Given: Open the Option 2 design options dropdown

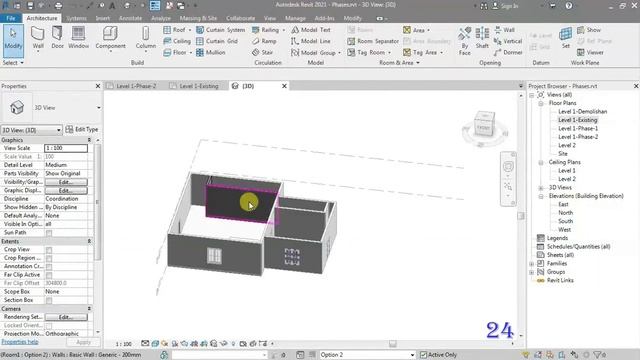Looking at the screenshot, I should point(367,355).
